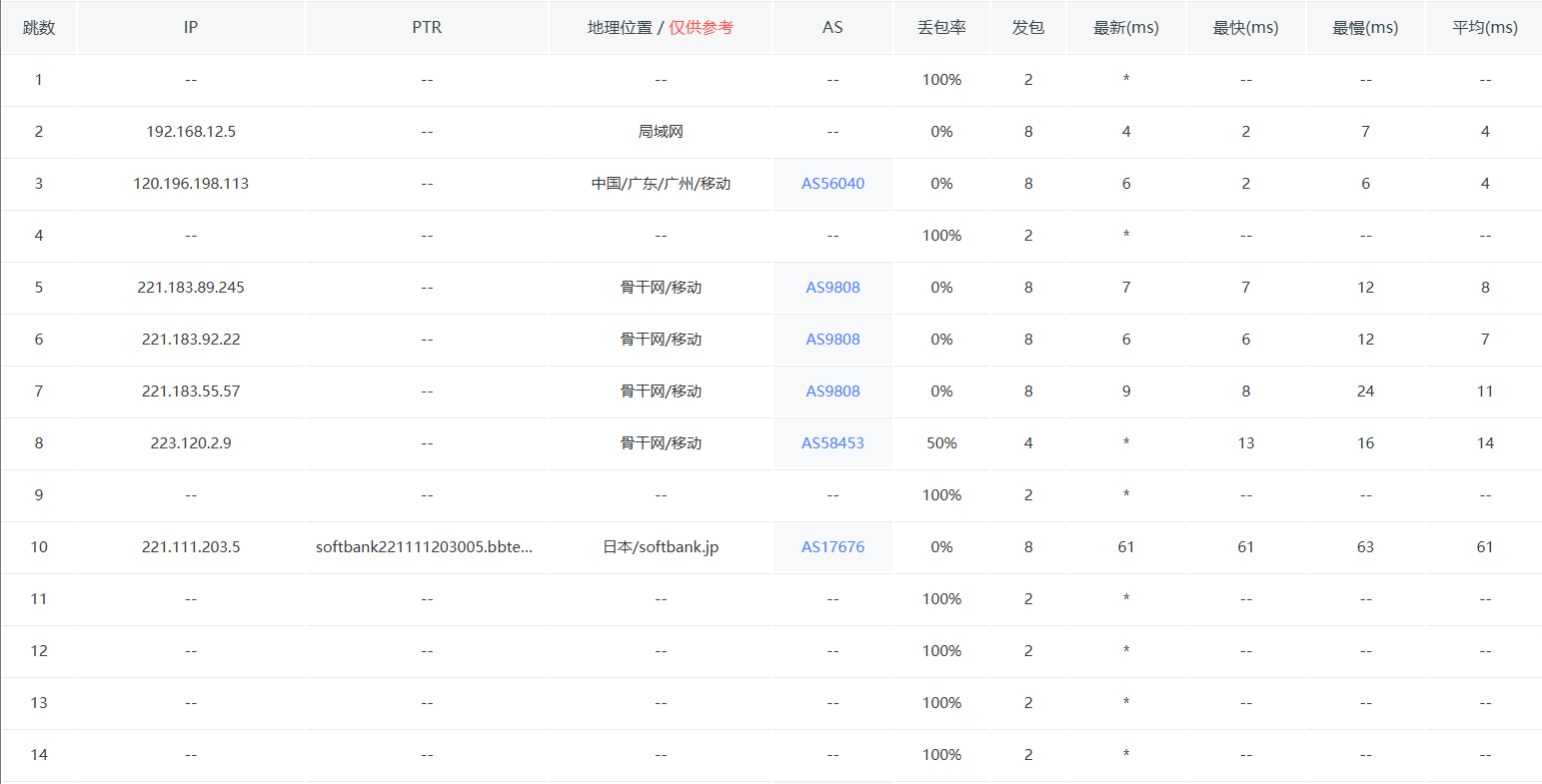Click the red 仅供参考 header text
Viewport: 1542px width, 784px height.
701,28
